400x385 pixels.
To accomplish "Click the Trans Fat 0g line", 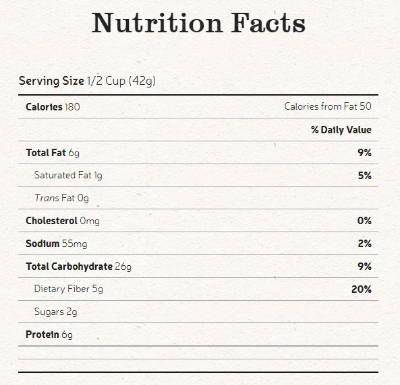I will [x=62, y=198].
